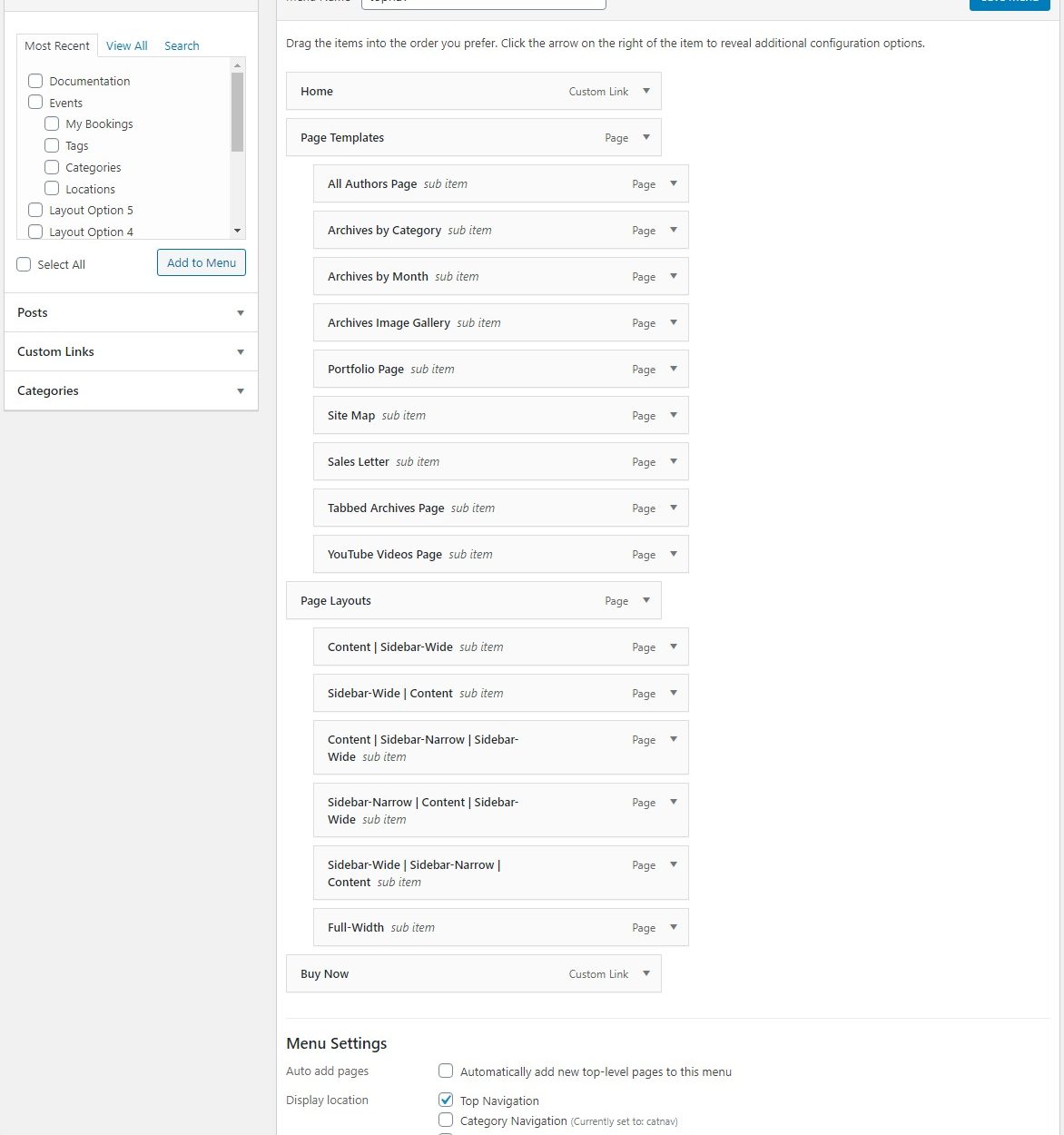This screenshot has width=1064, height=1135.
Task: Expand Sidebar-Wide | Sidebar-Narrow | Content arrow
Action: 674,864
